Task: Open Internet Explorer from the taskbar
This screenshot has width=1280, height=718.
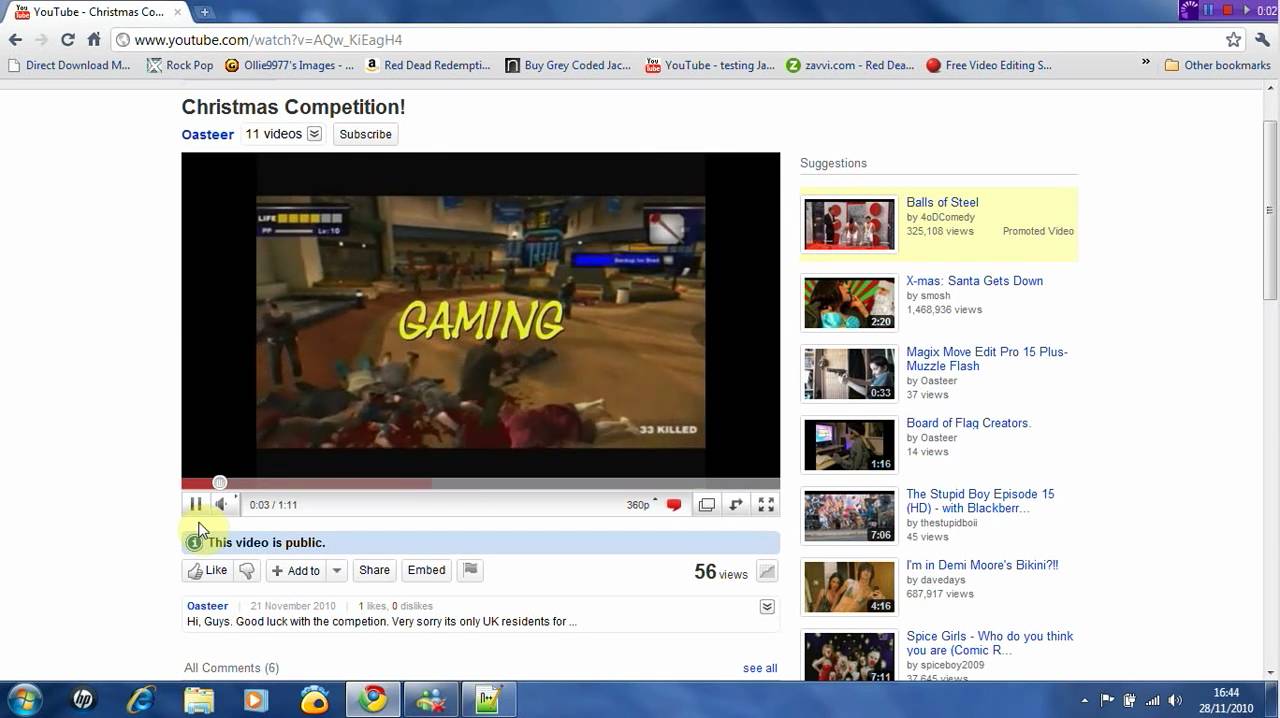Action: pos(141,700)
